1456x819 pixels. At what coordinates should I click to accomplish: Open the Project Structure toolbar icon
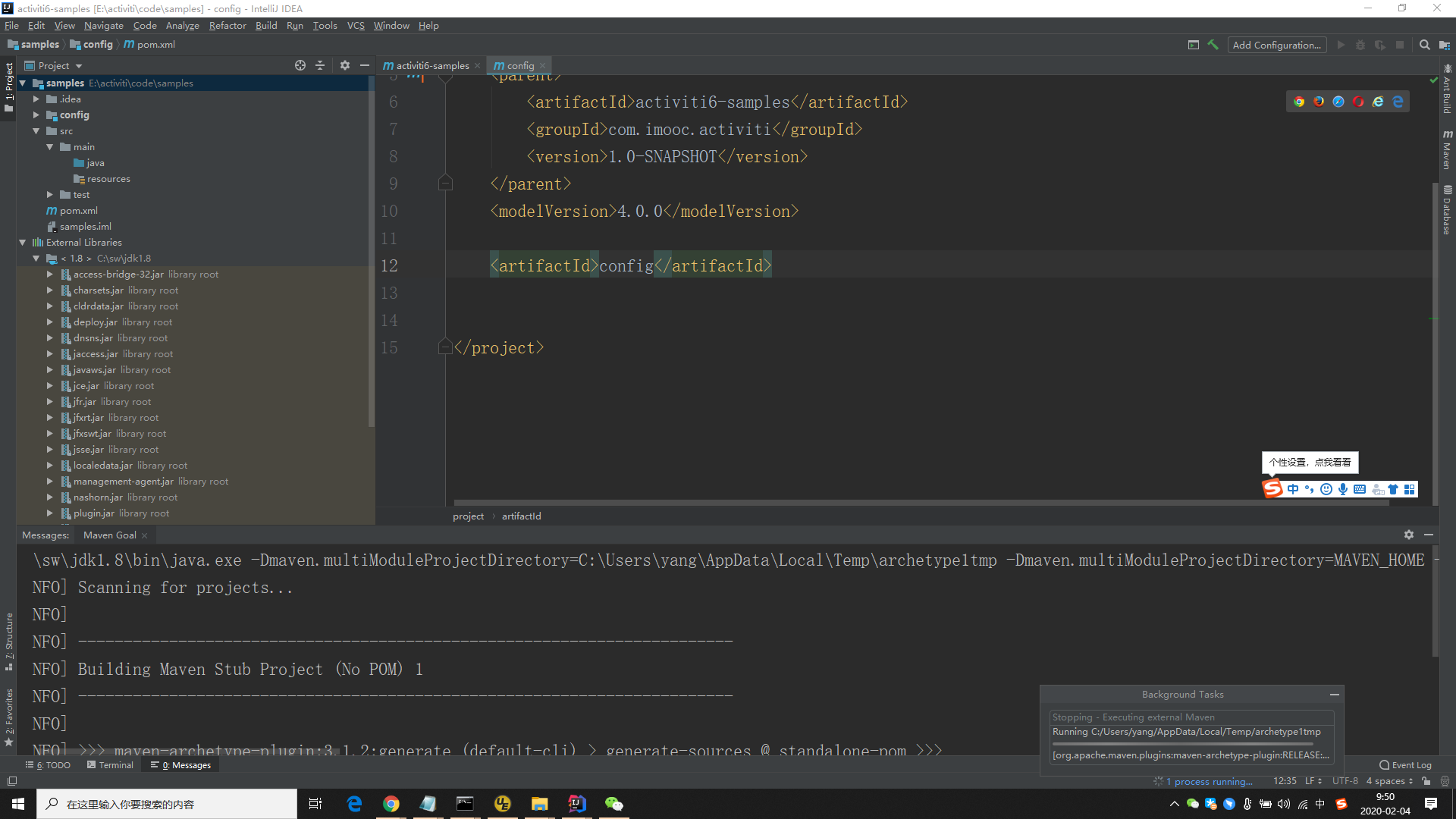click(1445, 45)
